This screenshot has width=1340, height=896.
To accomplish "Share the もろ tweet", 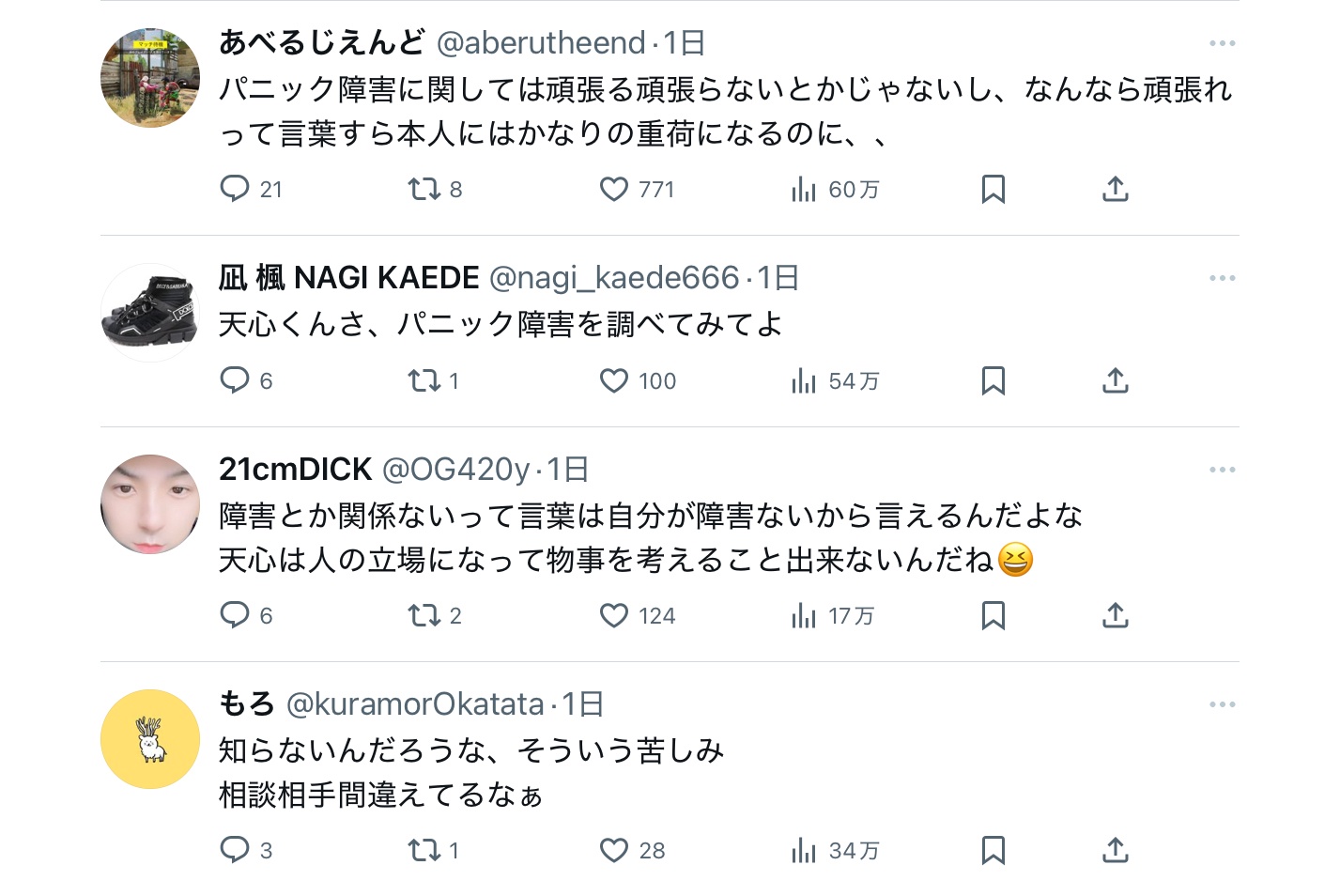I will (1115, 850).
